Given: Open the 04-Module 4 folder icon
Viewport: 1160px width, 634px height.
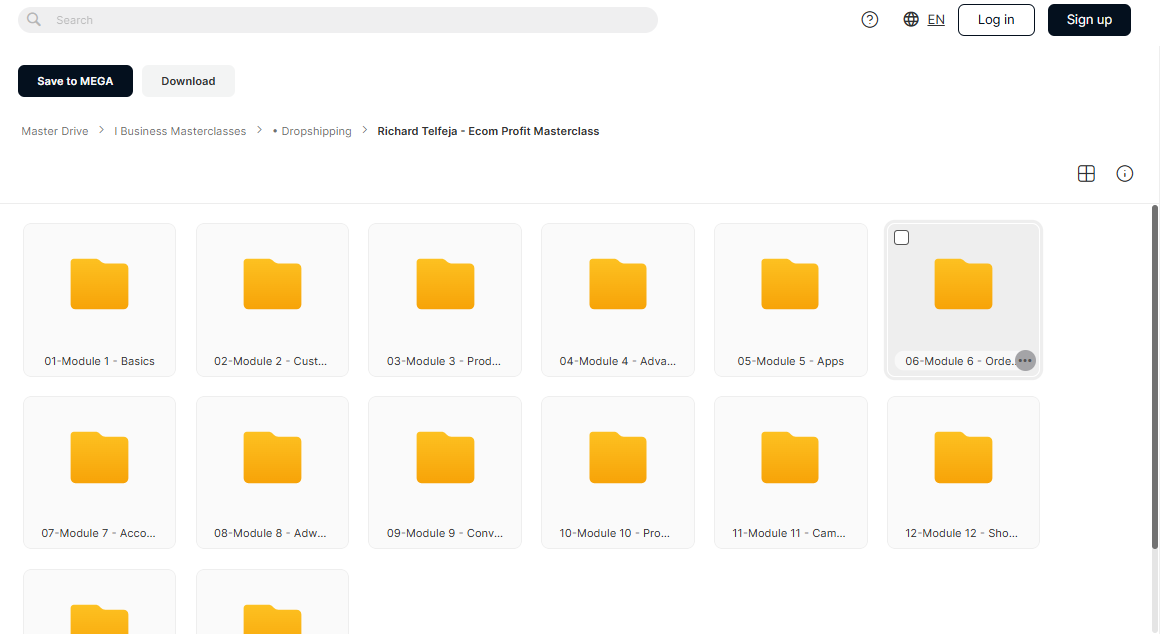Looking at the screenshot, I should click(x=618, y=284).
